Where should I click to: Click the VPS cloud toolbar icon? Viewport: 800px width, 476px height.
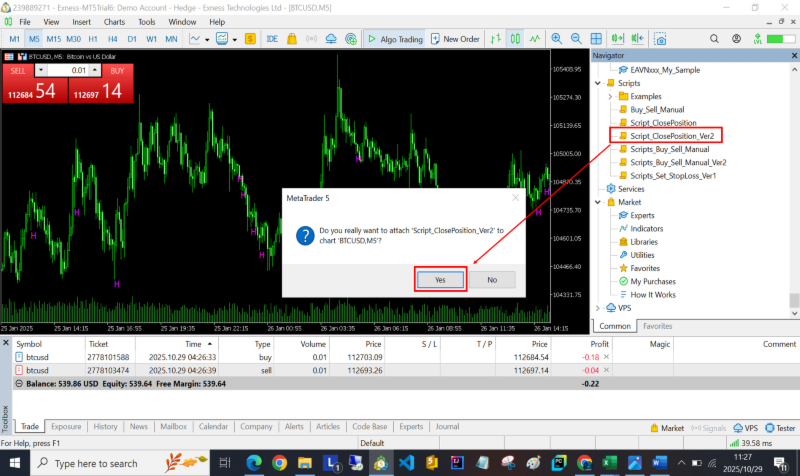click(331, 39)
